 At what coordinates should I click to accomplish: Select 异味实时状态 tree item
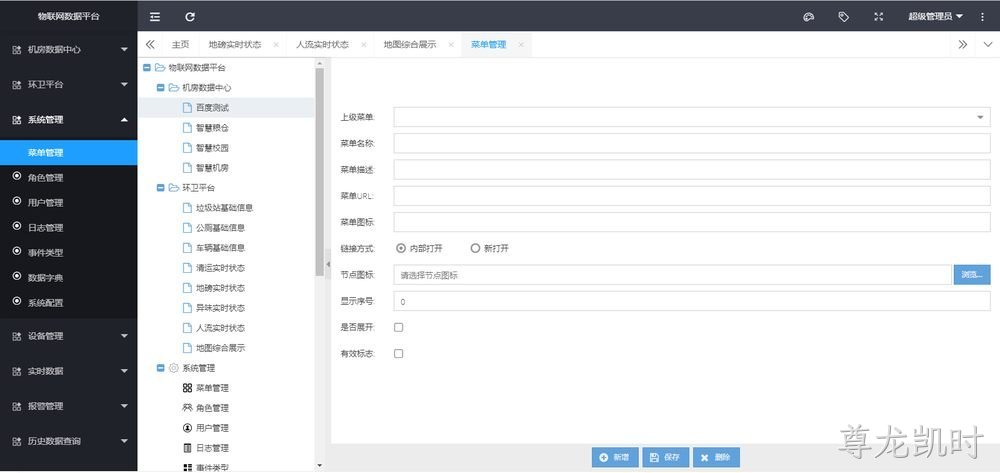point(221,308)
